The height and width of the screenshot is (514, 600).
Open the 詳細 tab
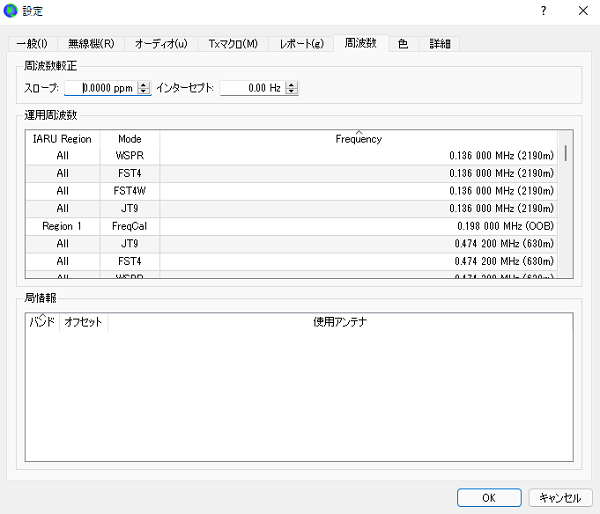coord(440,44)
